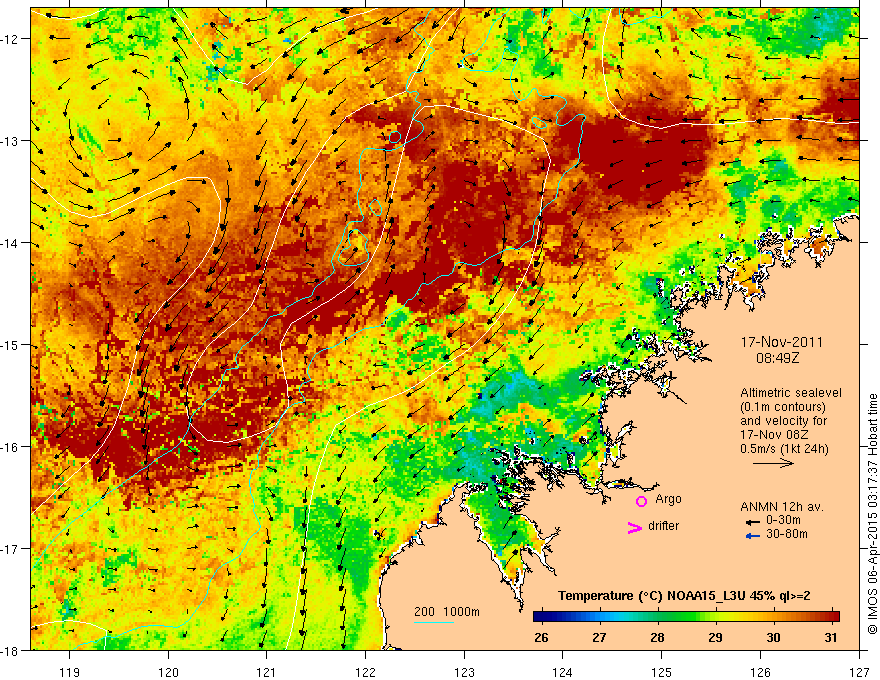Click the latitude axis label -17
The width and height of the screenshot is (880, 680).
(x=10, y=548)
